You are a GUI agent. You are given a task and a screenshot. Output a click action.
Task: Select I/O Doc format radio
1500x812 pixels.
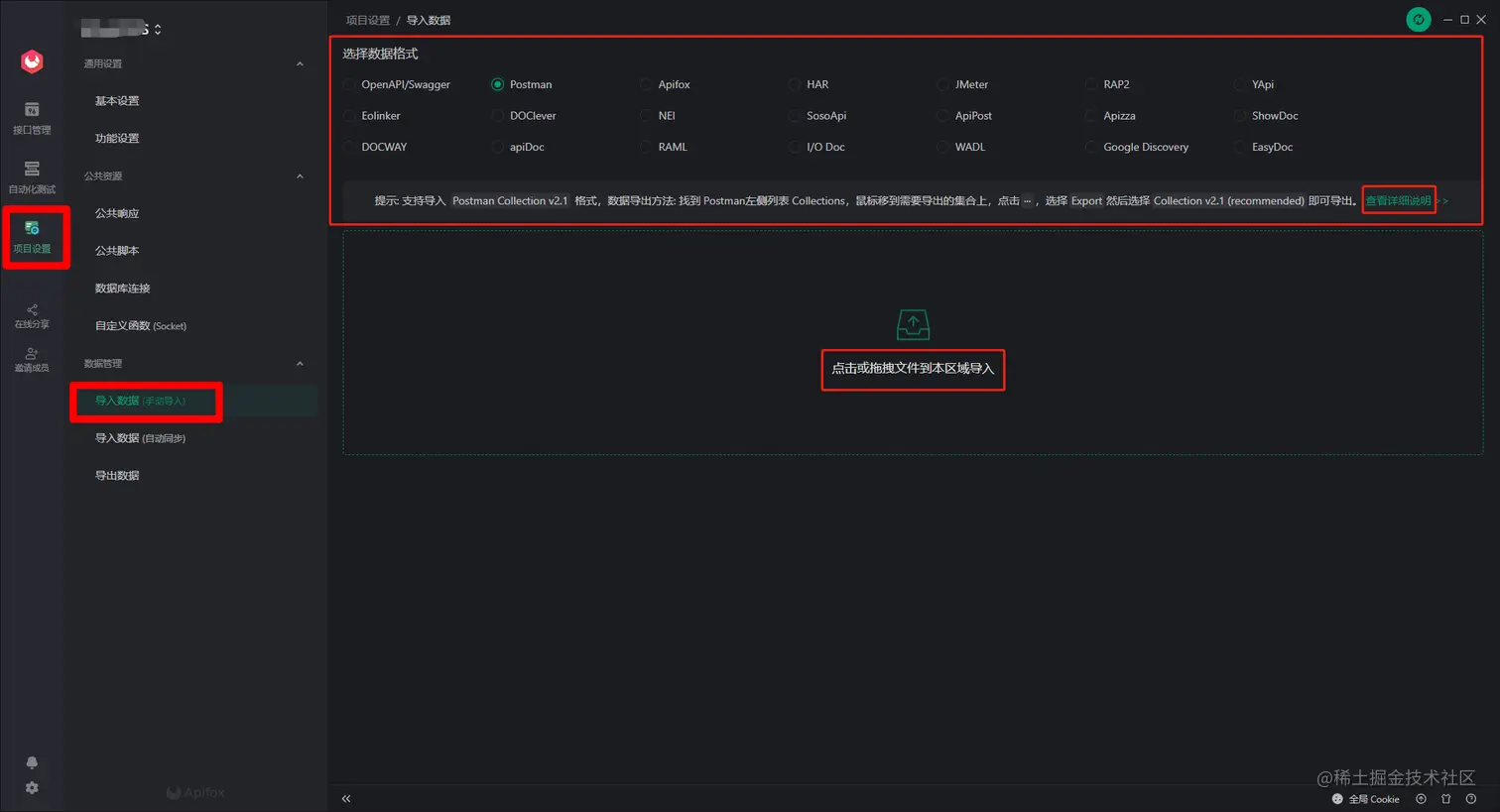click(x=795, y=147)
